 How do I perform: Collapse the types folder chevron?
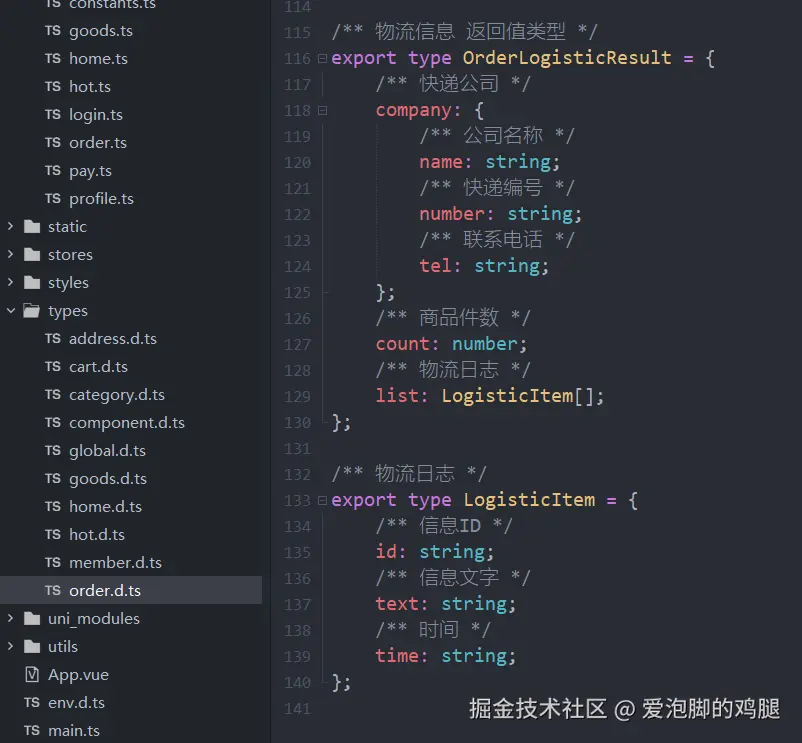11,310
